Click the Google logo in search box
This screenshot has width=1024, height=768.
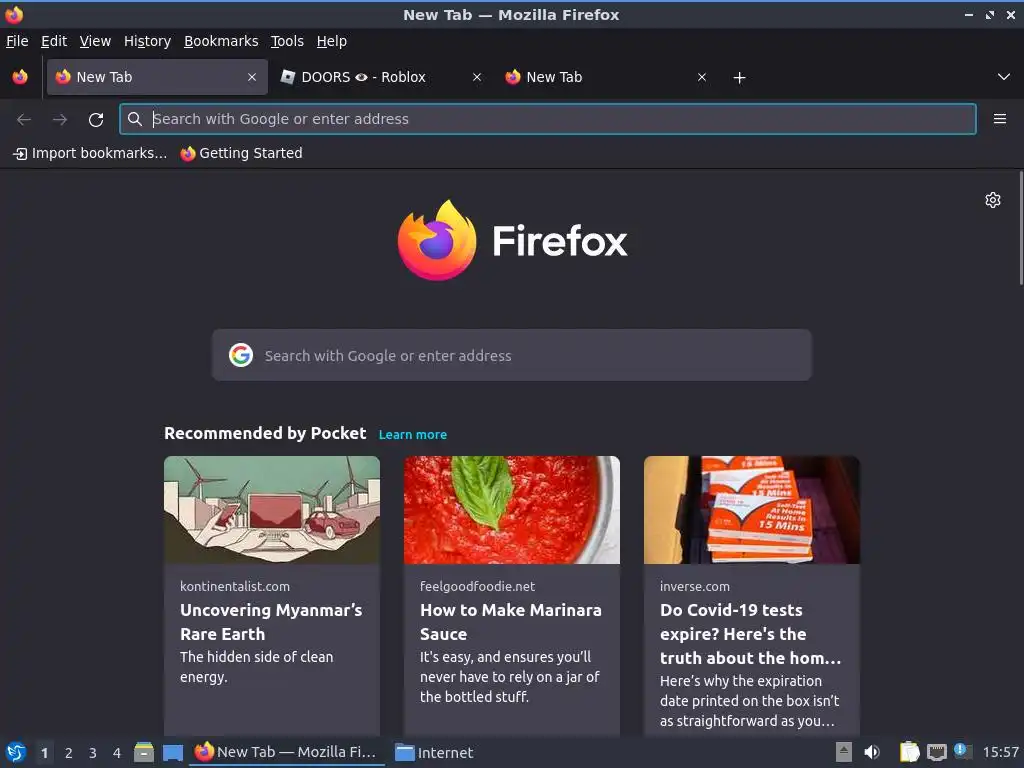[241, 355]
